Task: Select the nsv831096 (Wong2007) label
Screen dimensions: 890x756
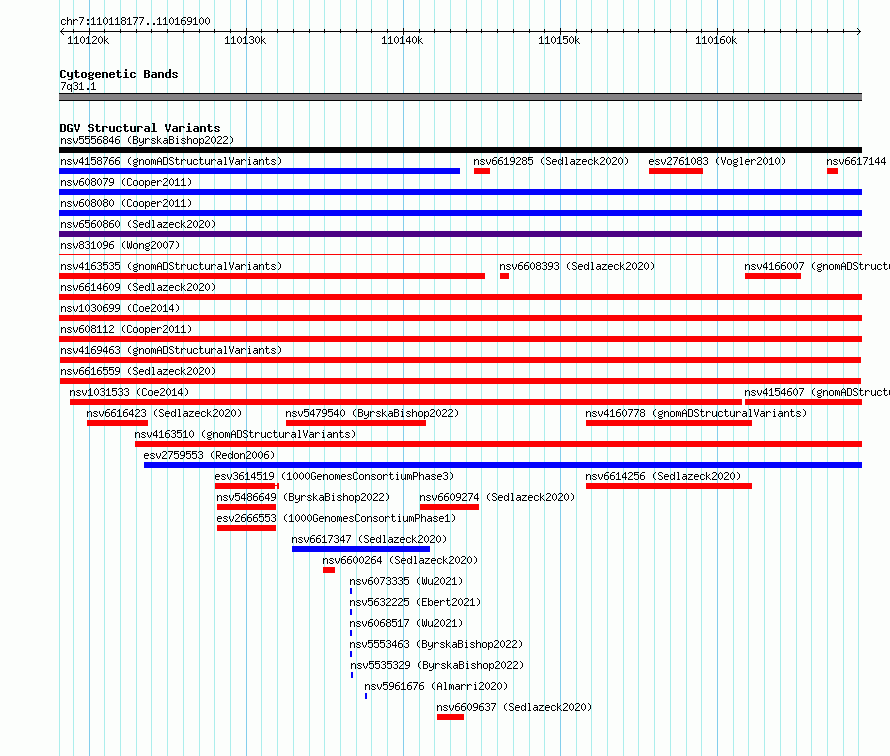Action: [120, 245]
